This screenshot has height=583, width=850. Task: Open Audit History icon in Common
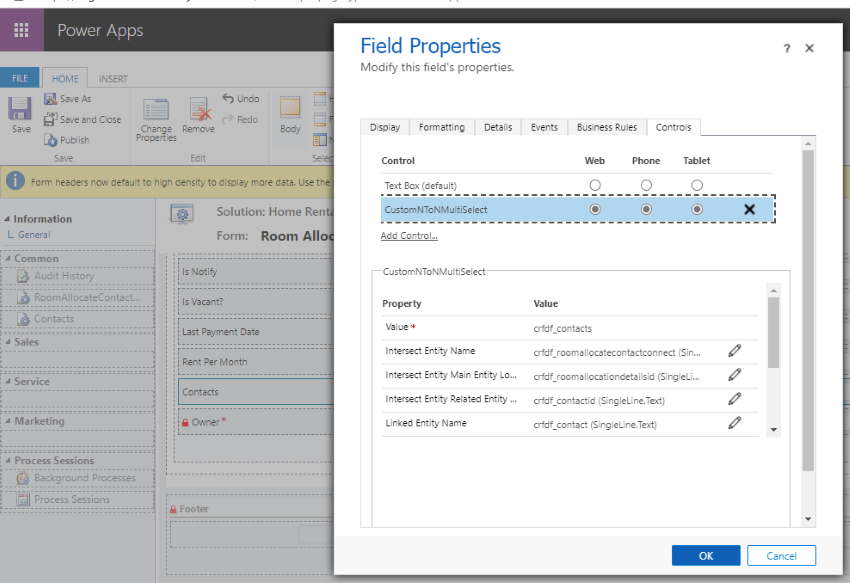[x=23, y=276]
